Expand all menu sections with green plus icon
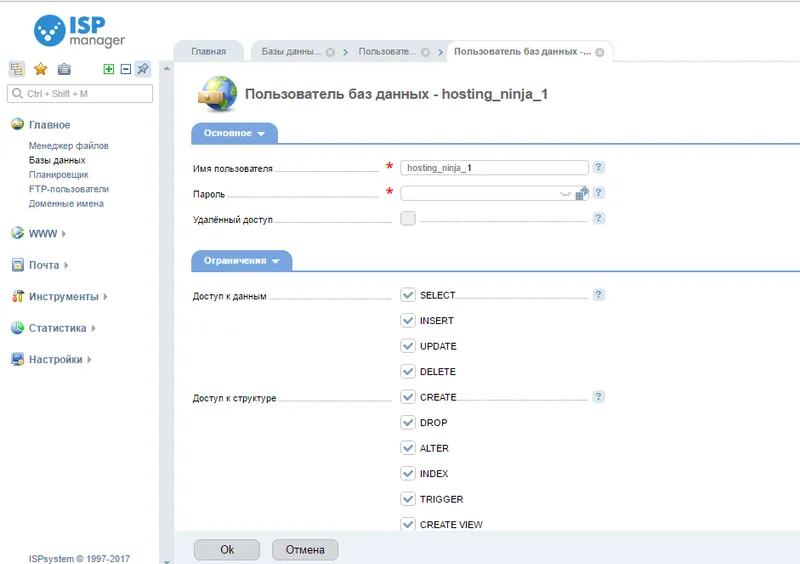Viewport: 800px width, 564px height. point(109,69)
